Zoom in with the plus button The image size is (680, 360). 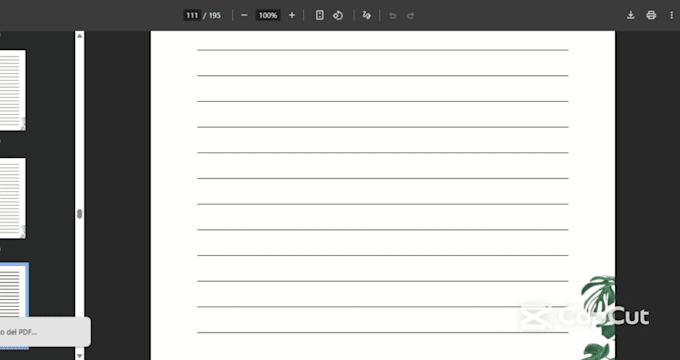(292, 15)
